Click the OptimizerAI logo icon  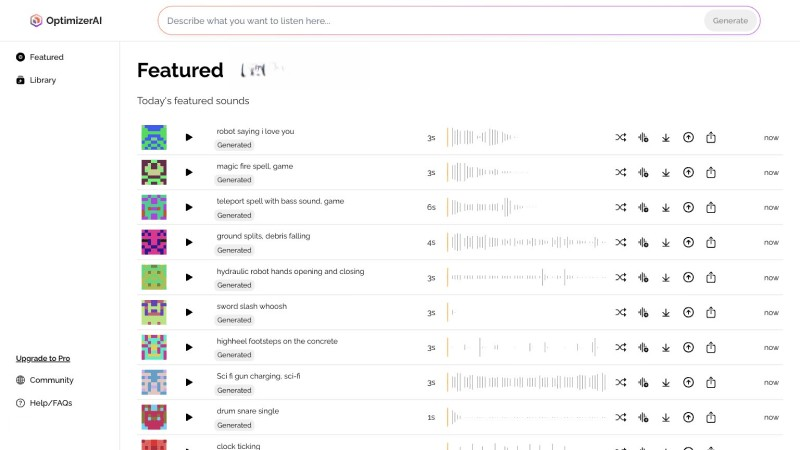(x=36, y=20)
